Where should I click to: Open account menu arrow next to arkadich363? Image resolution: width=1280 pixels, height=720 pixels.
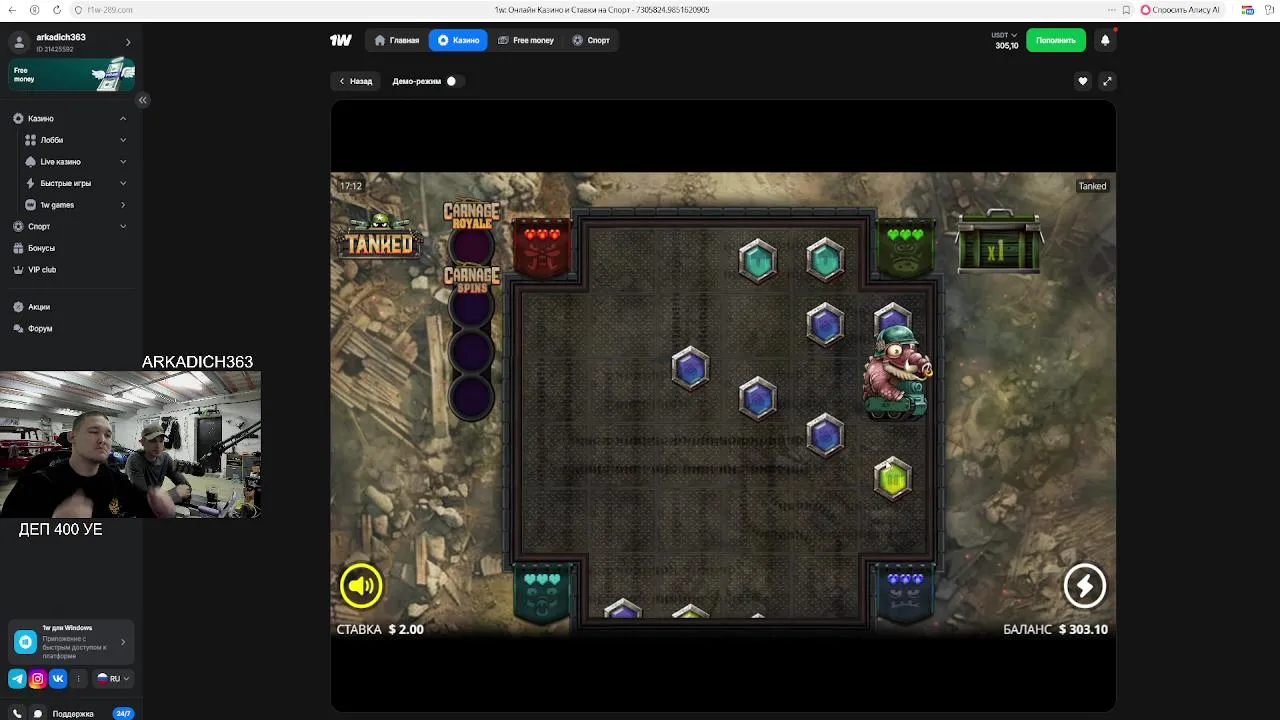pyautogui.click(x=128, y=42)
